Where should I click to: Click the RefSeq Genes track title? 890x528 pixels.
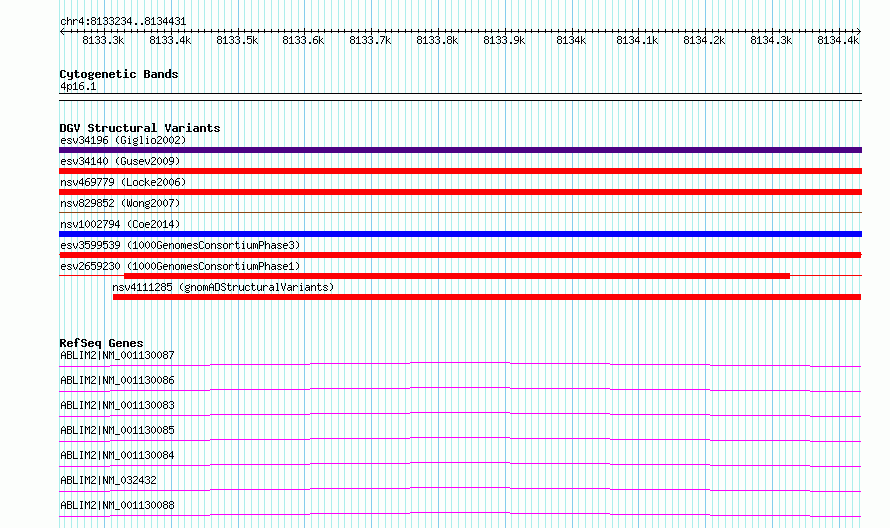click(x=102, y=343)
